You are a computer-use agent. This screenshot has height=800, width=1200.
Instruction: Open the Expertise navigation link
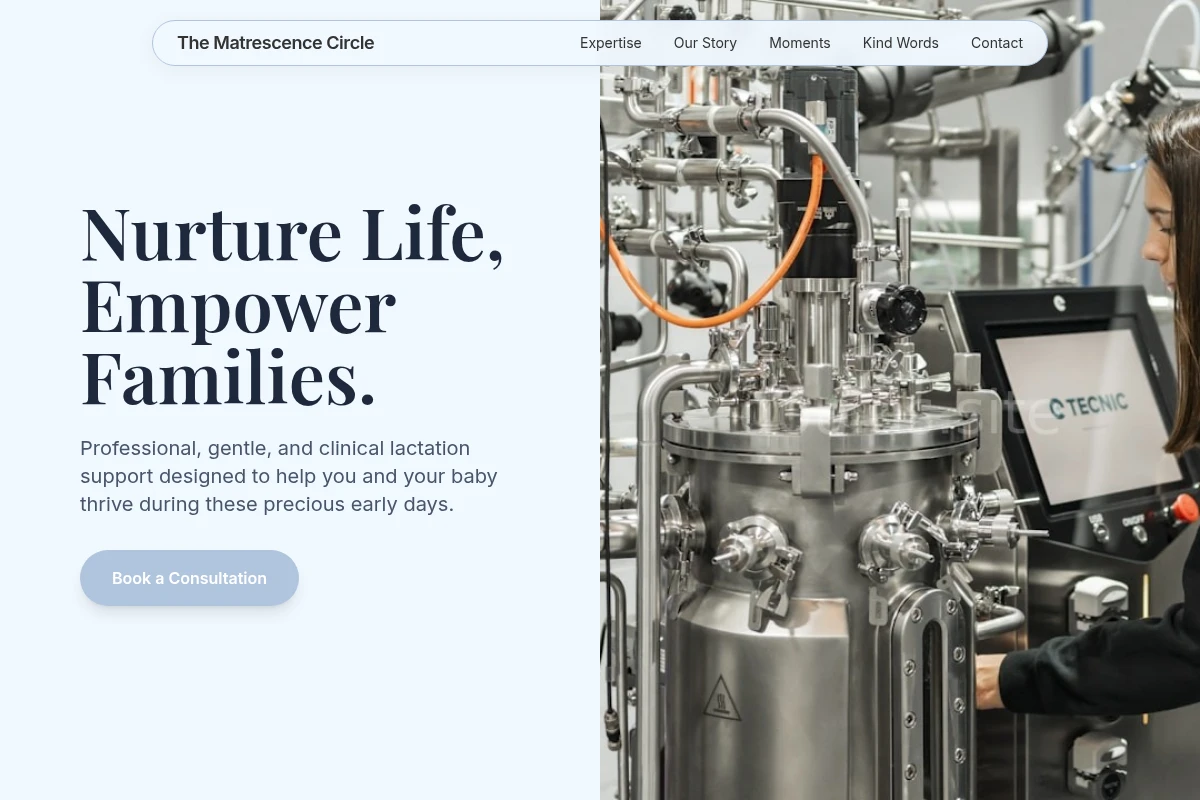[x=611, y=43]
